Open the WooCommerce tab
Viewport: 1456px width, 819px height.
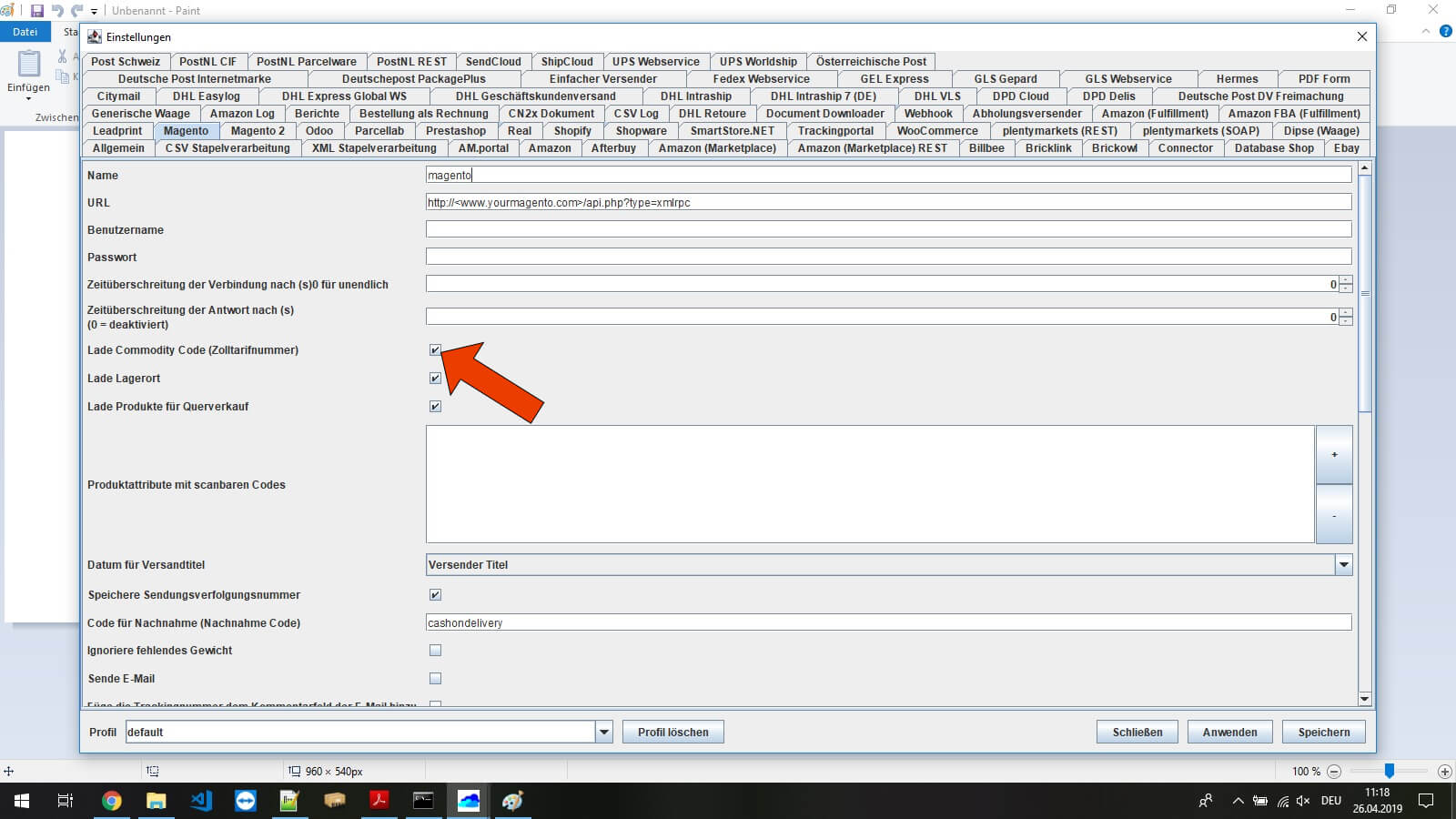[x=937, y=131]
